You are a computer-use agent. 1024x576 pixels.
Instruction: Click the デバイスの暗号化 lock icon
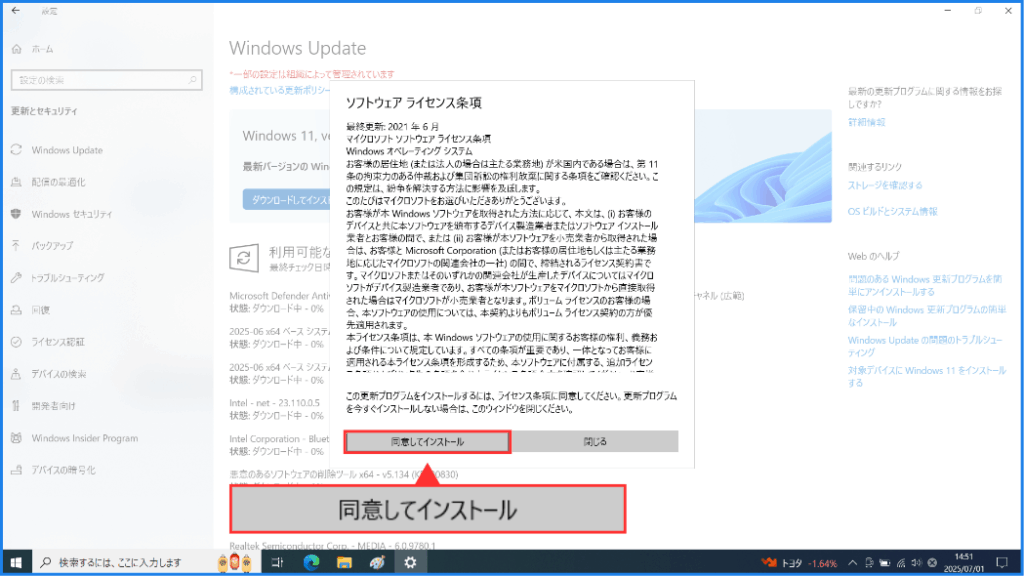pyautogui.click(x=16, y=470)
